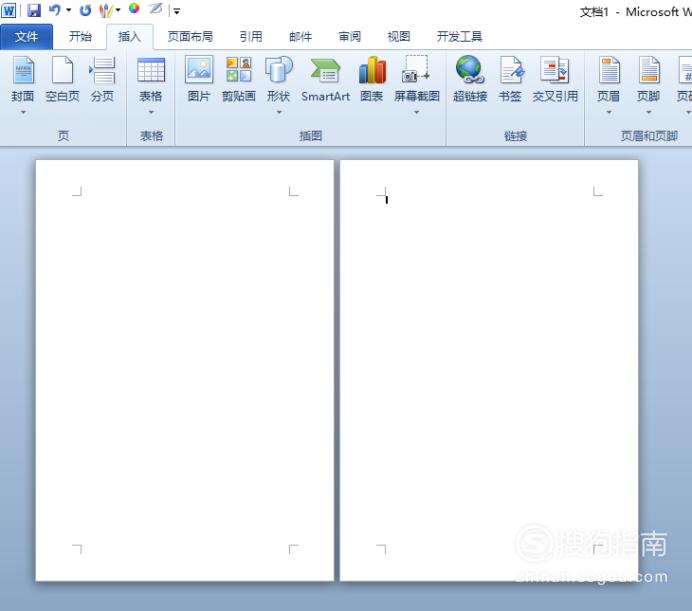Click the 表格 table grid icon
Image resolution: width=692 pixels, height=611 pixels.
click(x=151, y=71)
